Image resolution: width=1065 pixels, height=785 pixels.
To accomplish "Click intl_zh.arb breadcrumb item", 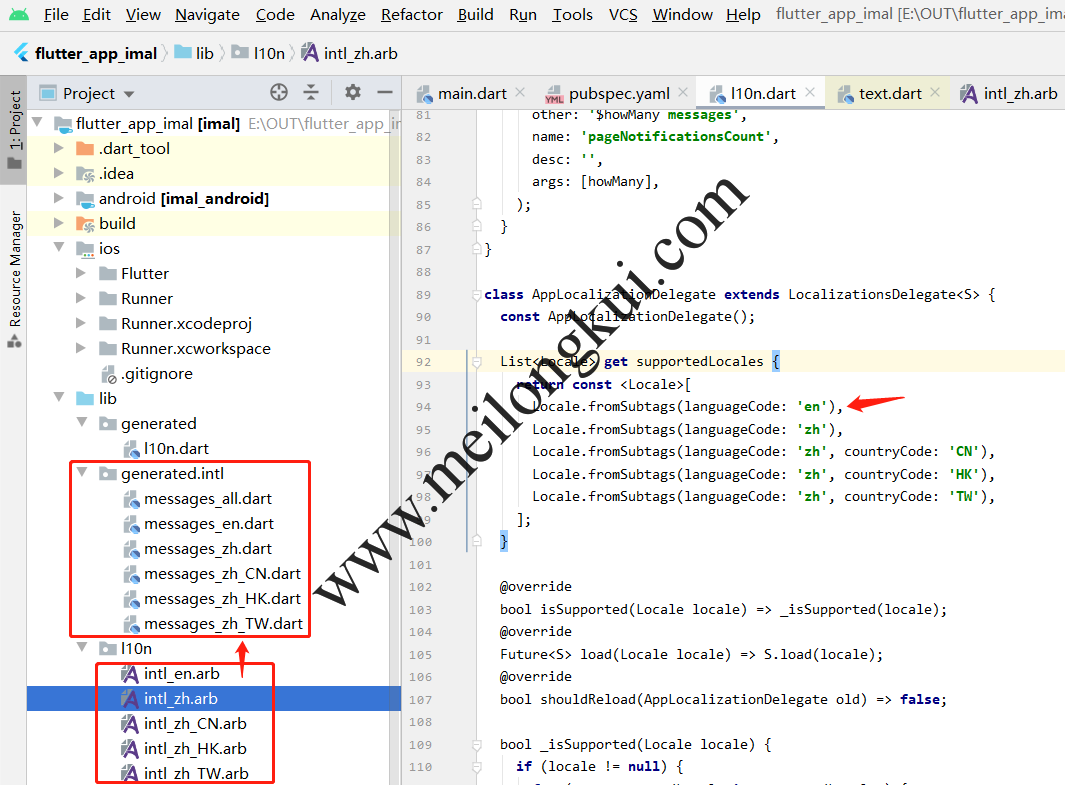I will tap(350, 53).
